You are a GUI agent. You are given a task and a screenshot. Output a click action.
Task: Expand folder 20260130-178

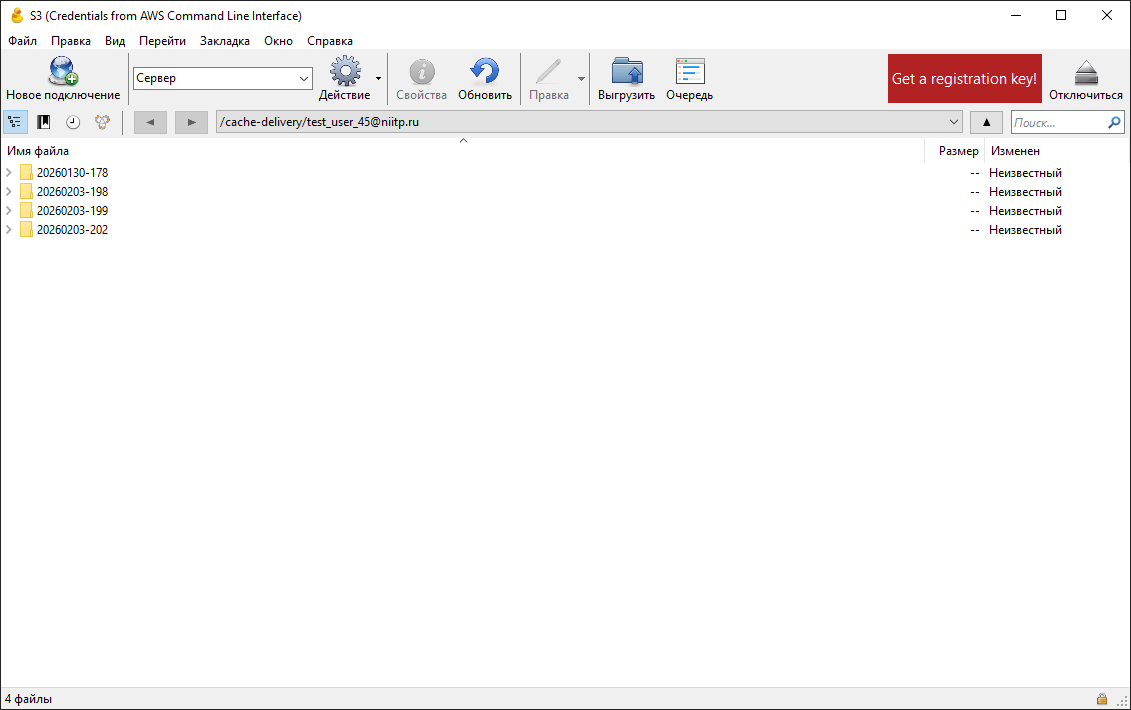[10, 173]
